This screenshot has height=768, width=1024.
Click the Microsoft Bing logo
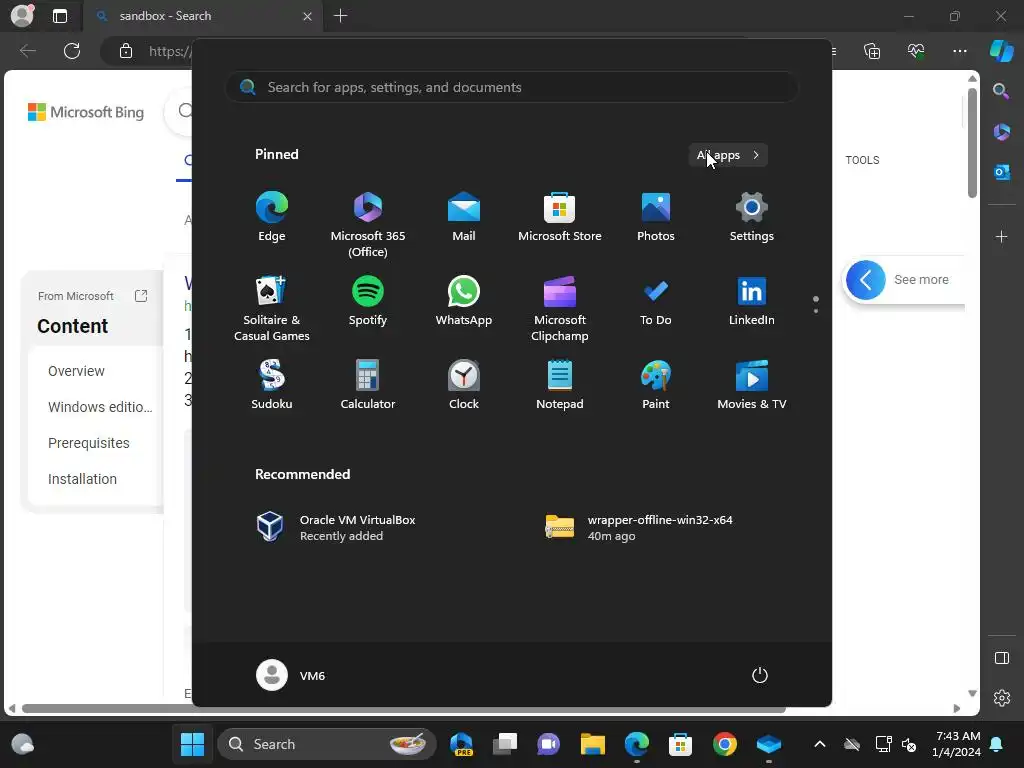(86, 112)
